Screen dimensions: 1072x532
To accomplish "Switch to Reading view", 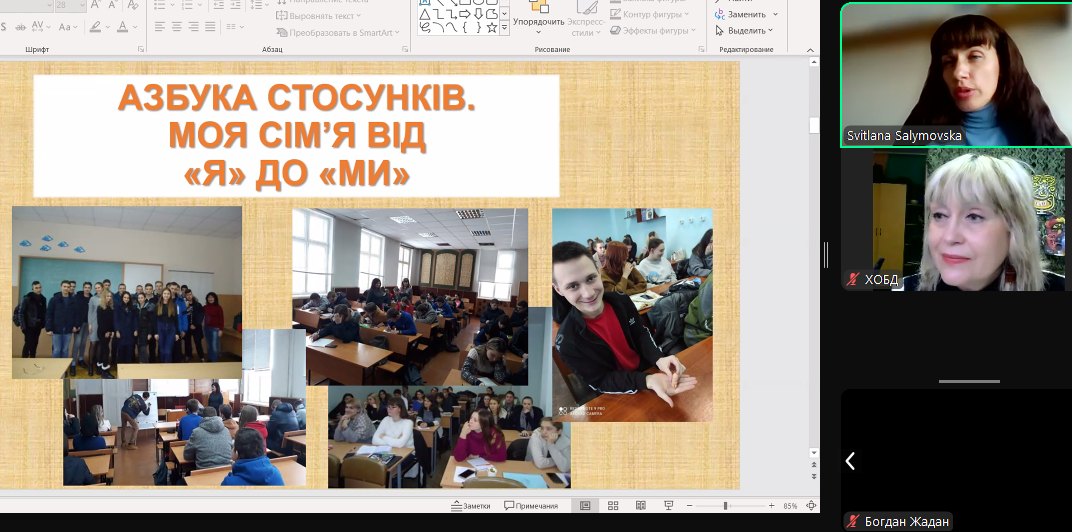I will 641,506.
